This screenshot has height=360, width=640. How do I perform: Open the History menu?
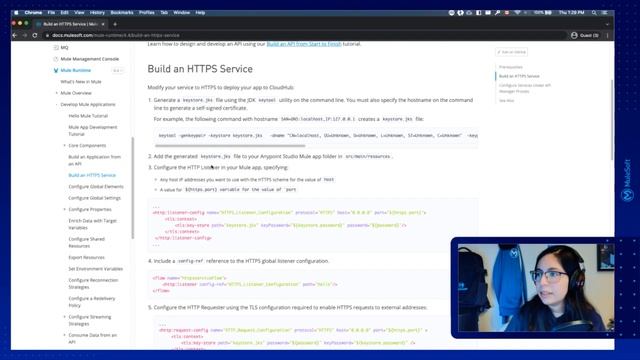point(97,13)
